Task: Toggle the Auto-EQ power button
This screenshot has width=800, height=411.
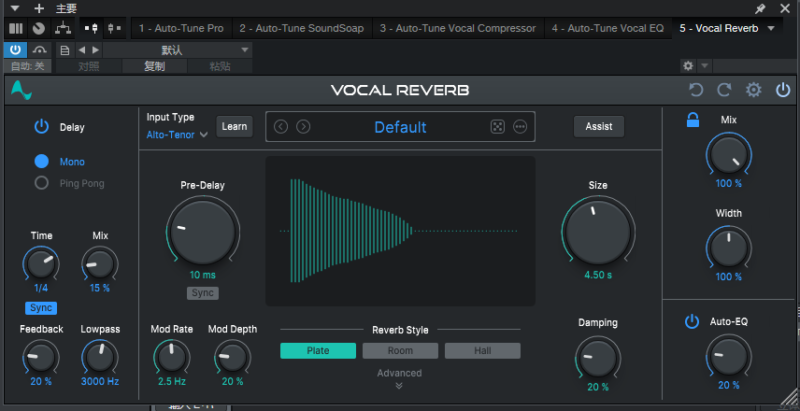Action: point(691,322)
